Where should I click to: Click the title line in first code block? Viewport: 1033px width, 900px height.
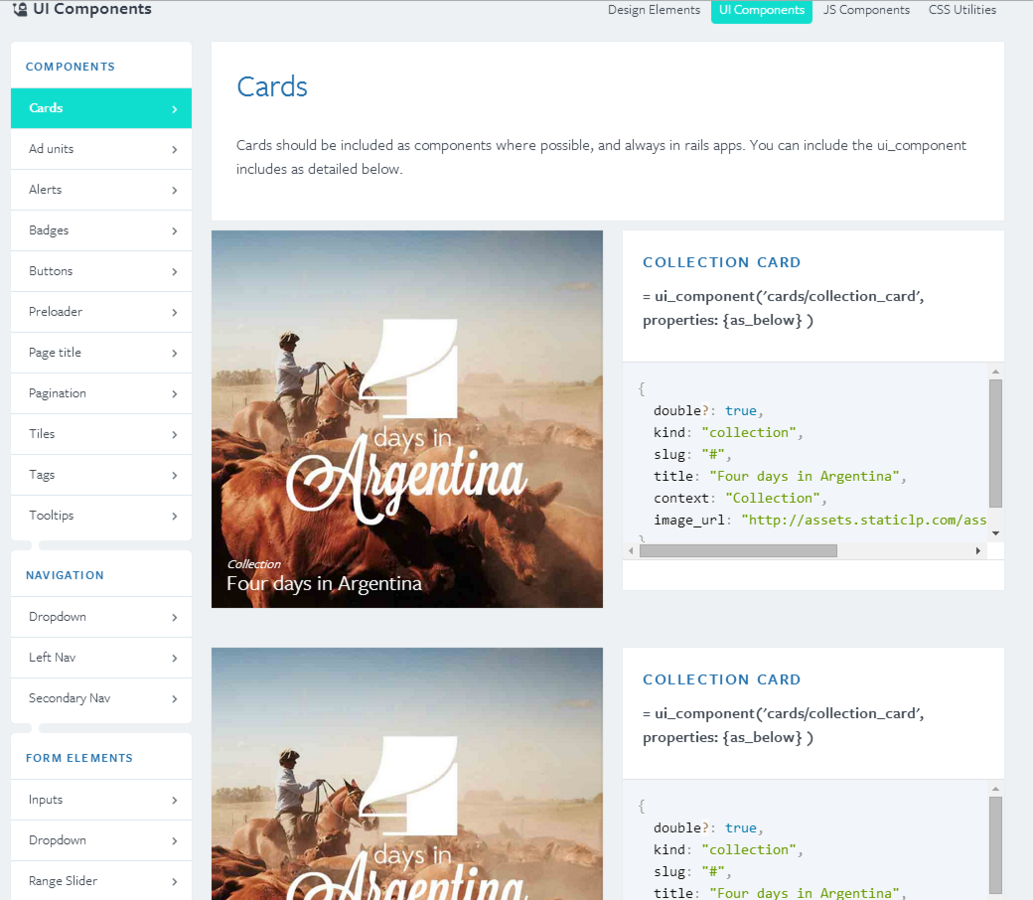pos(779,476)
